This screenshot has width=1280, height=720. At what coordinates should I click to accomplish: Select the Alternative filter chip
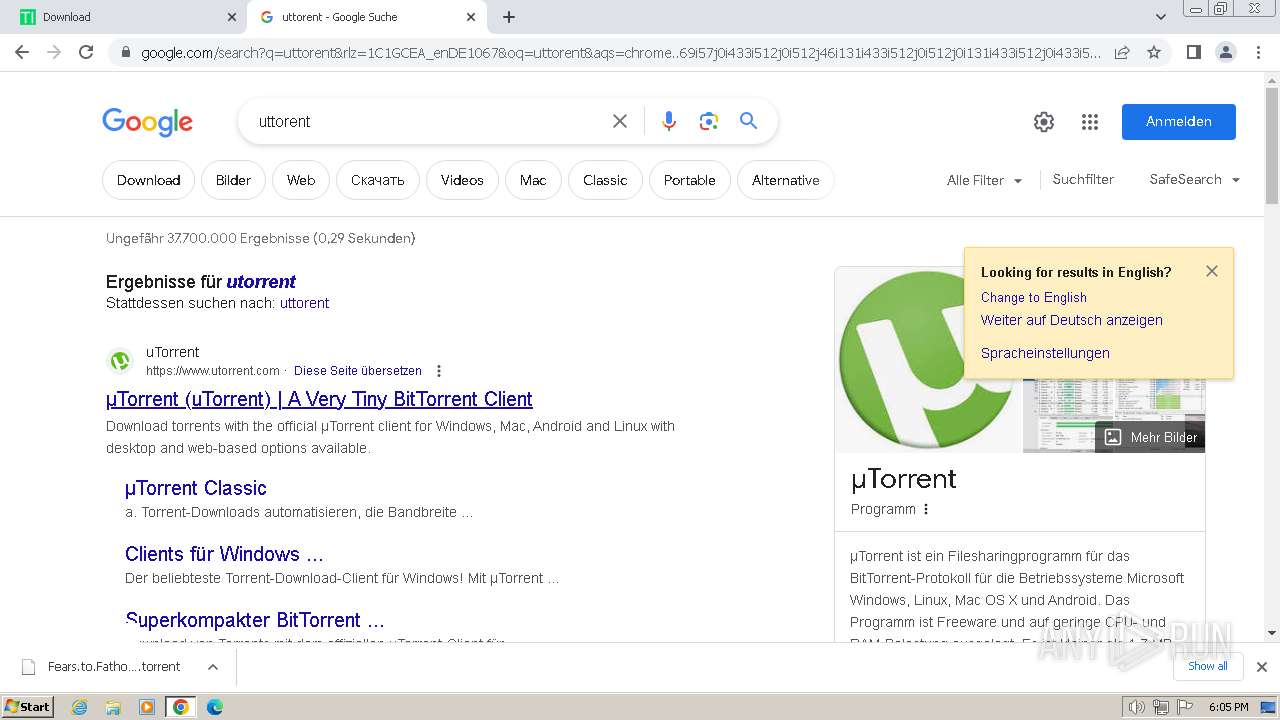point(786,180)
